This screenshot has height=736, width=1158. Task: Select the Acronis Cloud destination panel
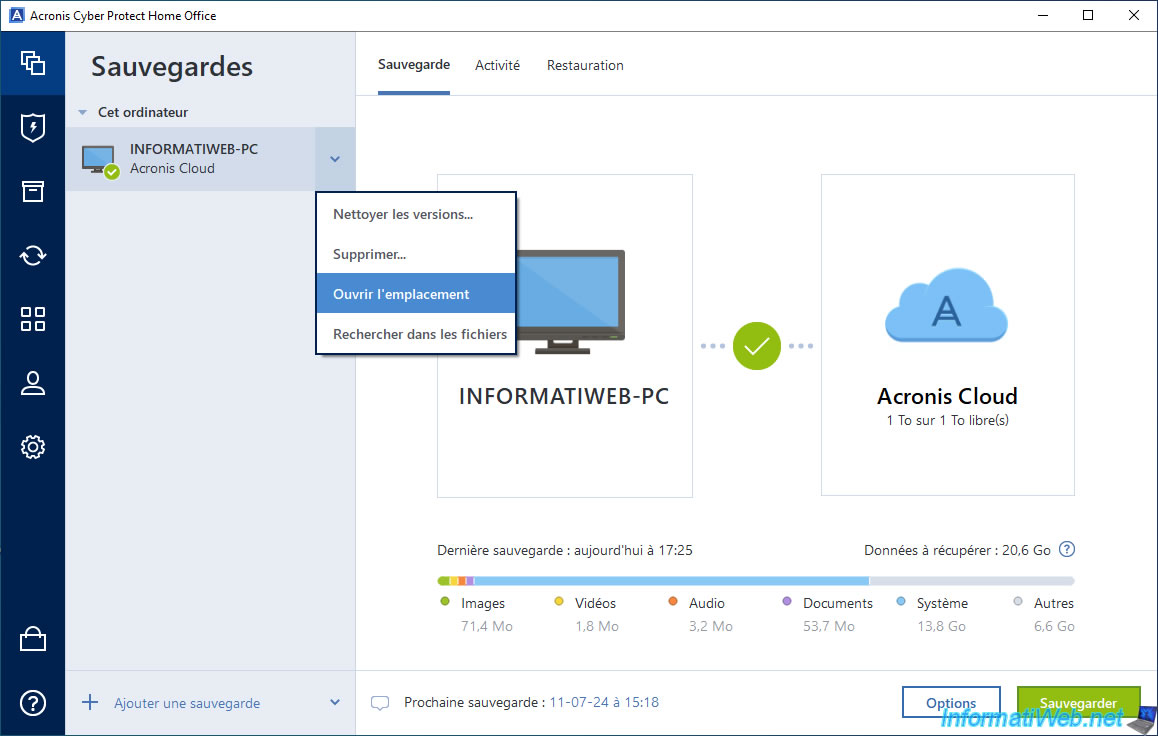[x=948, y=334]
